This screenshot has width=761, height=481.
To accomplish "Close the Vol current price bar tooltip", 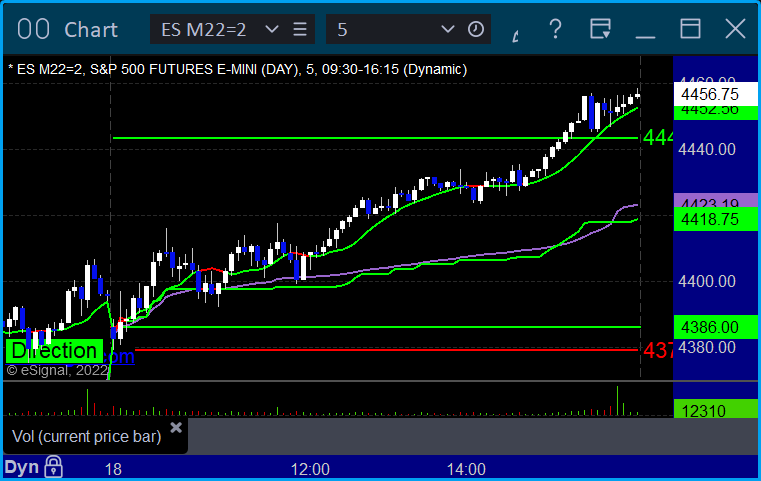I will 176,428.
